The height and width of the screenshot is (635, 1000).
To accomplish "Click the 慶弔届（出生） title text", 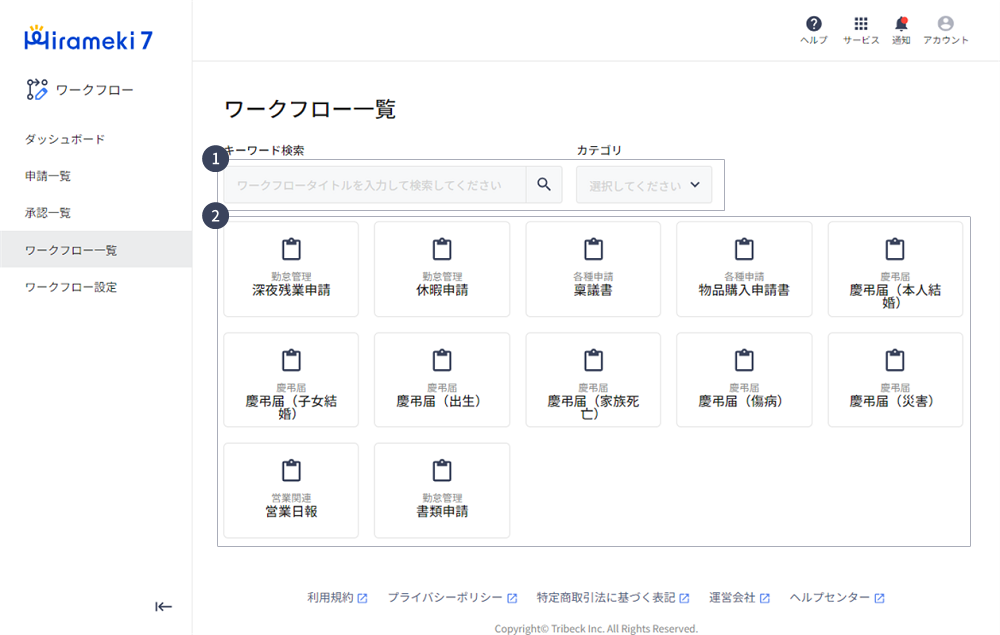I will coord(440,401).
